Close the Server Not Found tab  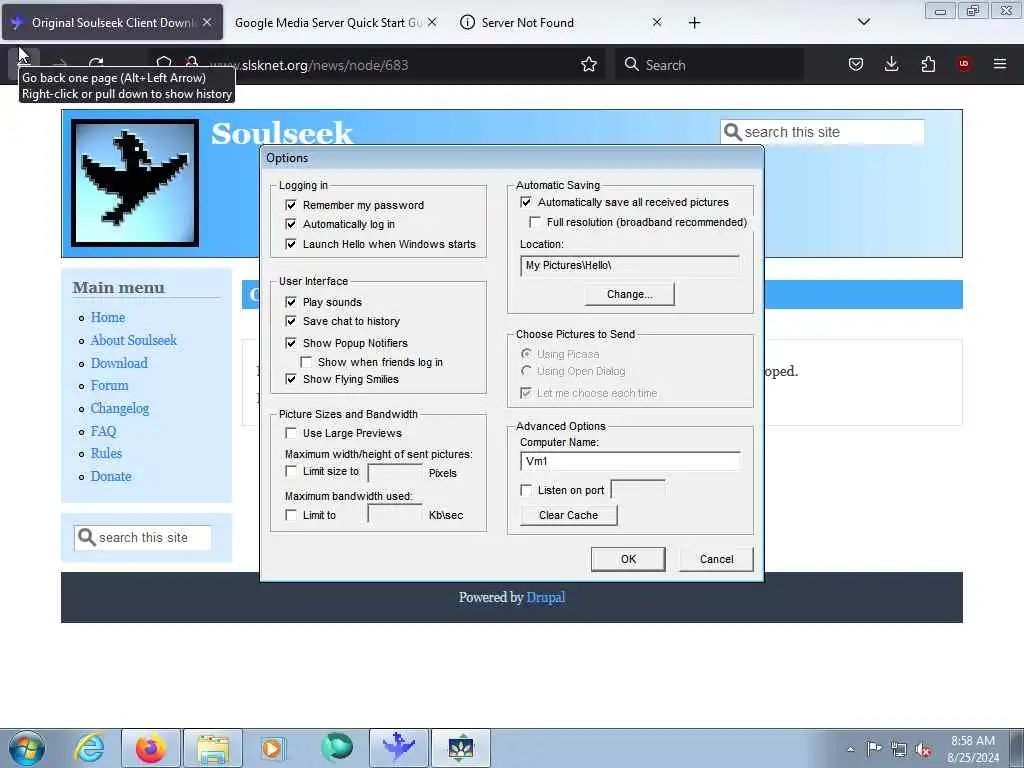(x=657, y=22)
